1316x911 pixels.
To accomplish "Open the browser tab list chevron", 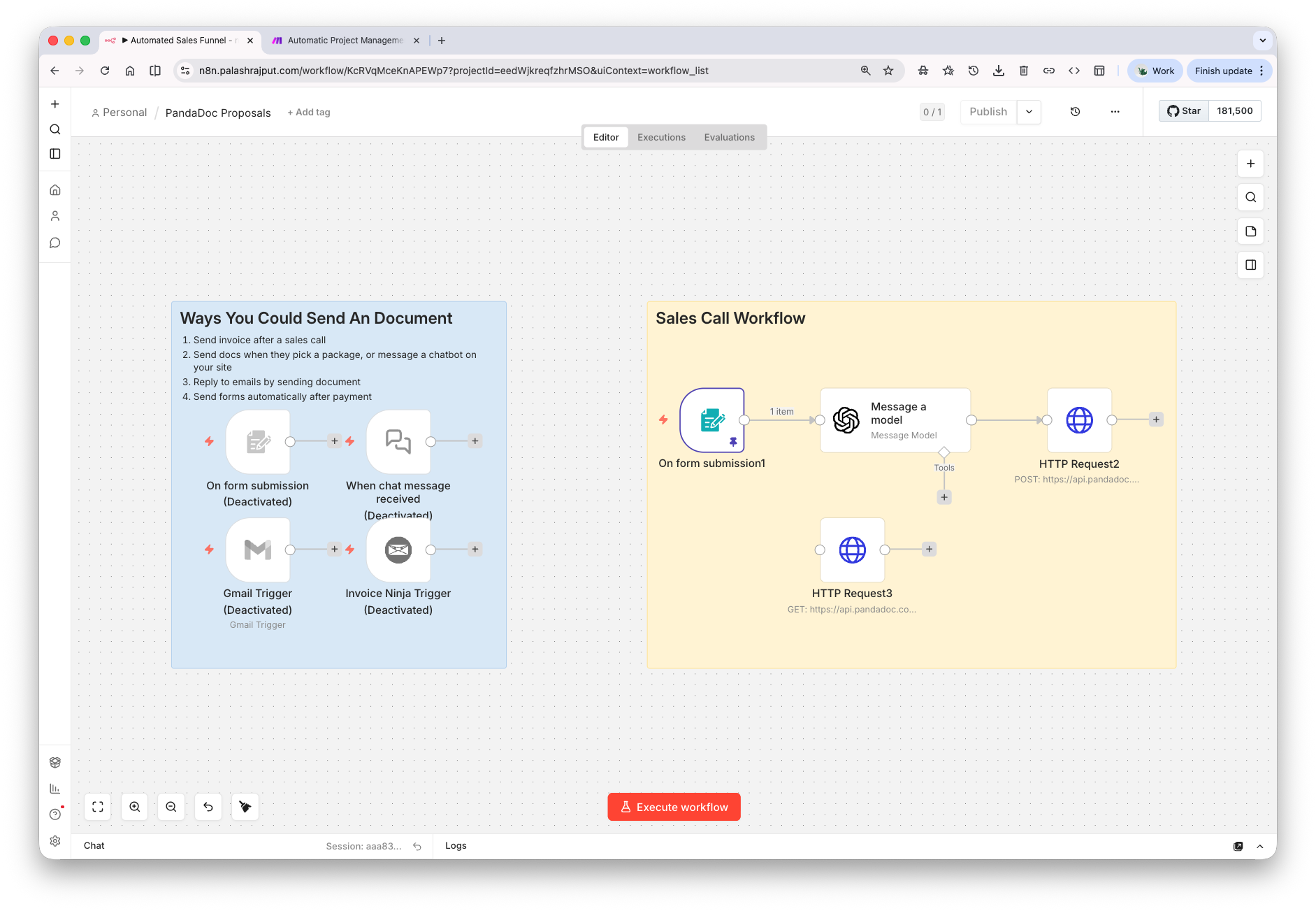I will click(x=1263, y=40).
